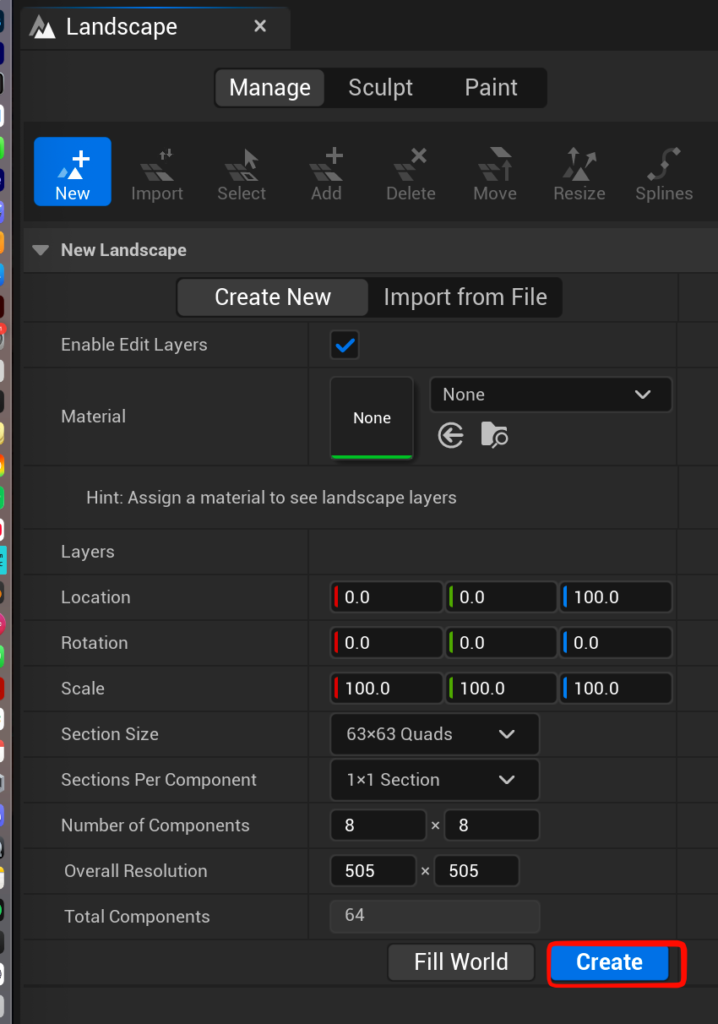
Task: Activate the Select components tool
Action: tap(241, 172)
